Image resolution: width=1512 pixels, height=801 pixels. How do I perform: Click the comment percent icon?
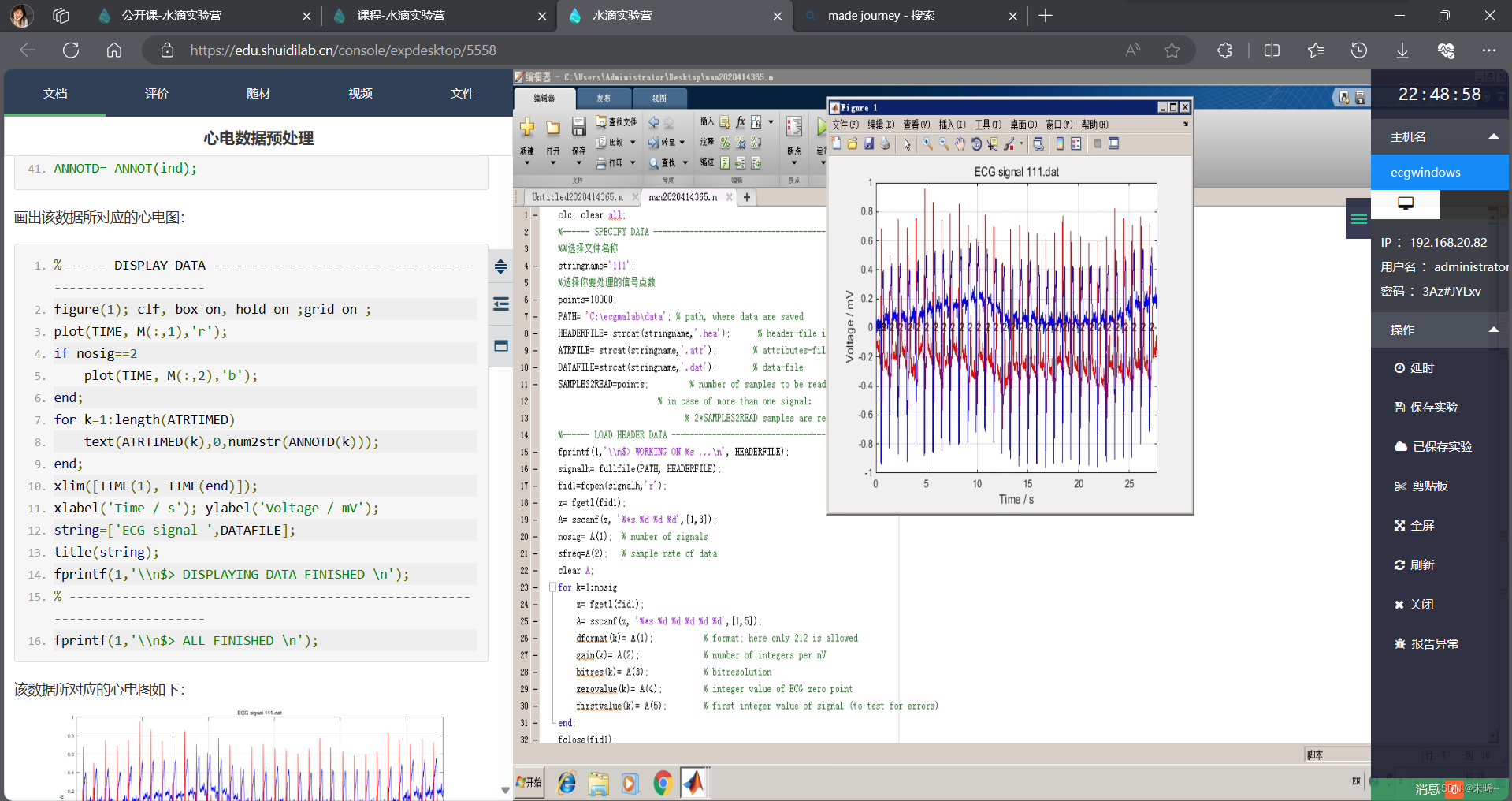pos(725,143)
